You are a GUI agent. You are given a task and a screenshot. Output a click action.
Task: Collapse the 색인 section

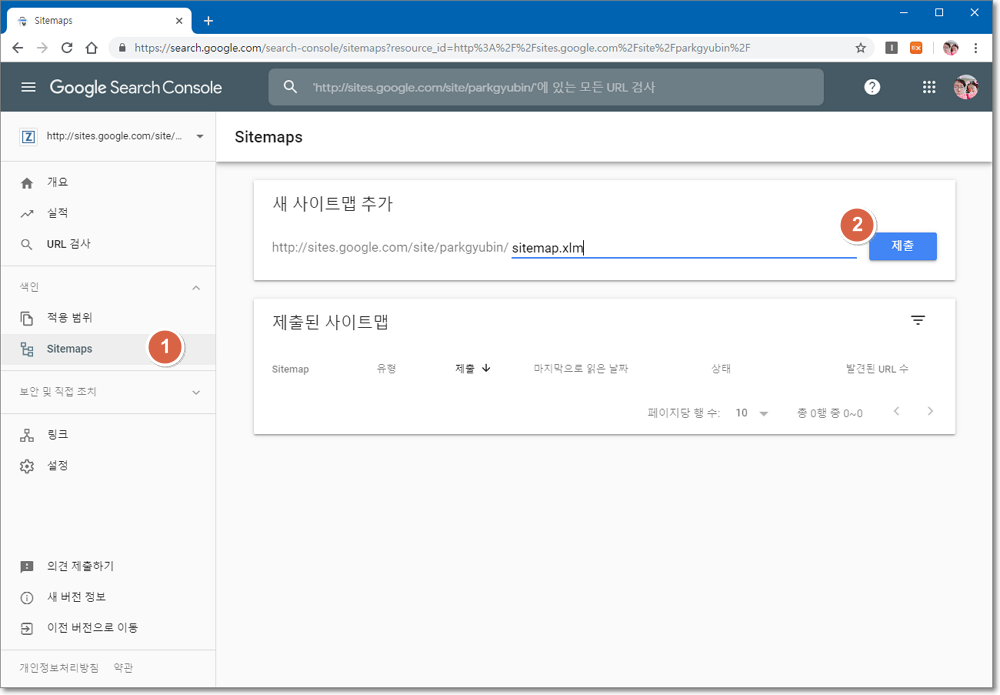pyautogui.click(x=196, y=288)
